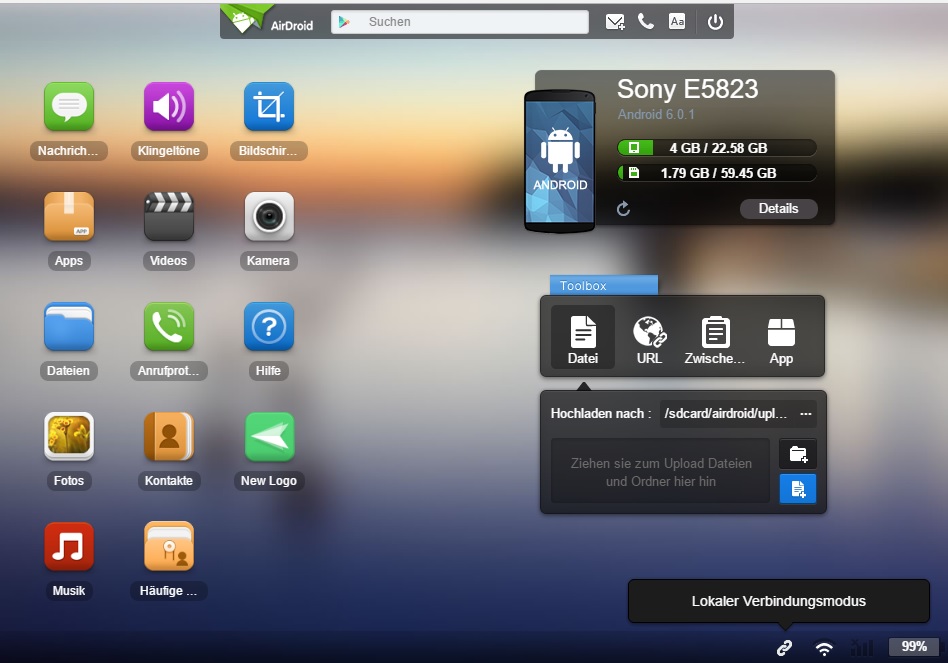This screenshot has height=663, width=948.
Task: Open the Klingeltöne ringtones app
Action: tap(169, 107)
